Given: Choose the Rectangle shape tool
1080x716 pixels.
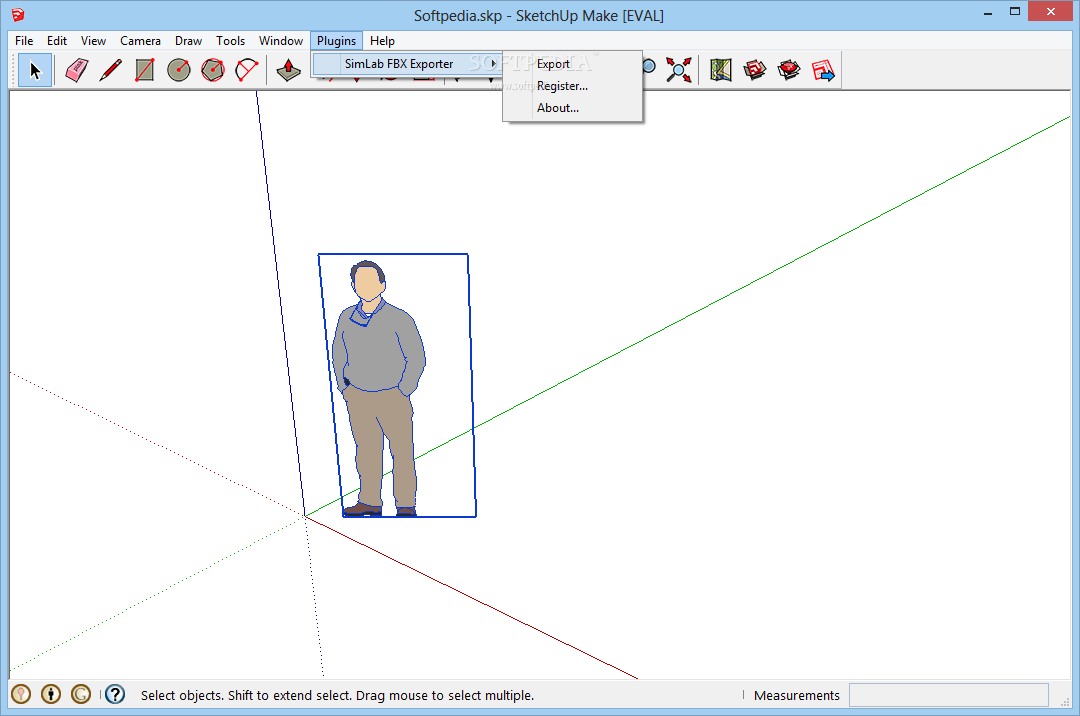Looking at the screenshot, I should click(x=145, y=70).
